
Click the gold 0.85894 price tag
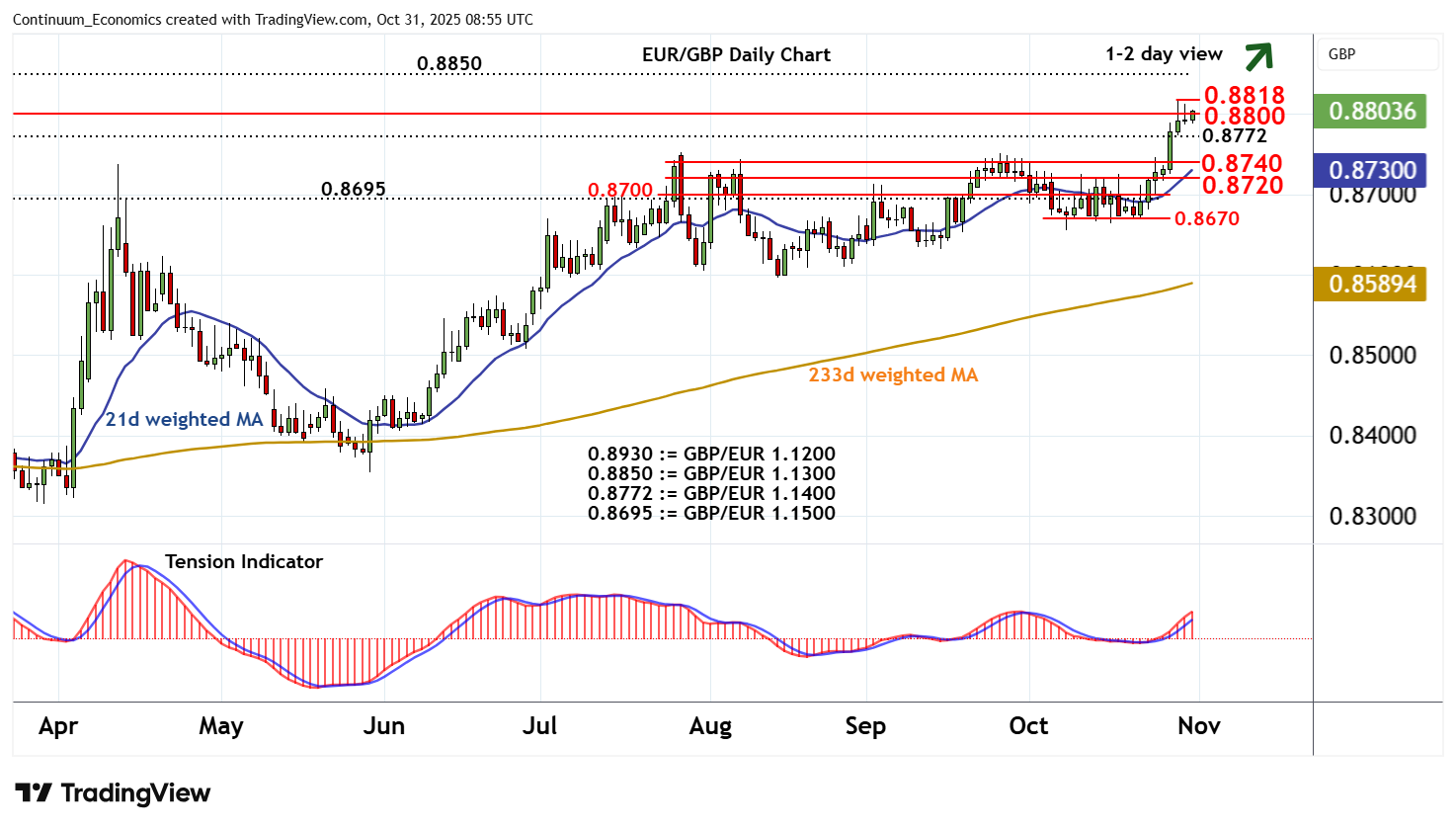click(x=1371, y=285)
